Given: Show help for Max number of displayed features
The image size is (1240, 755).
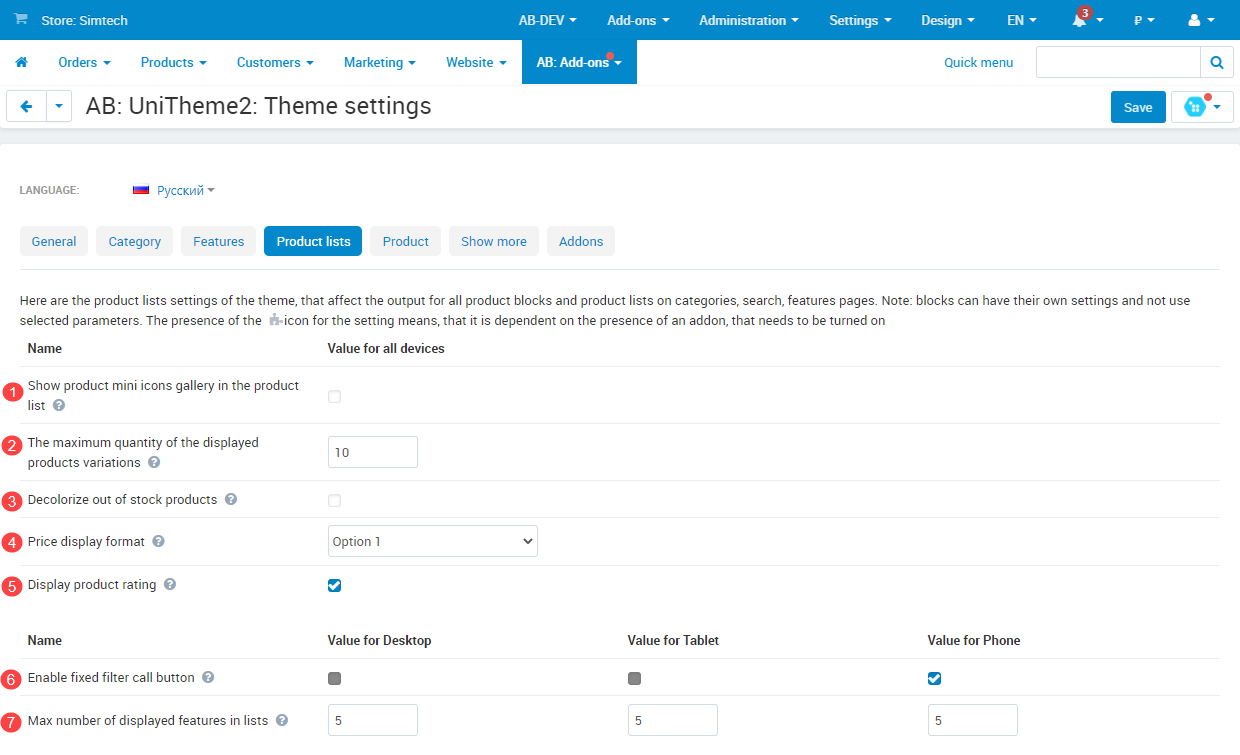Looking at the screenshot, I should pos(282,720).
